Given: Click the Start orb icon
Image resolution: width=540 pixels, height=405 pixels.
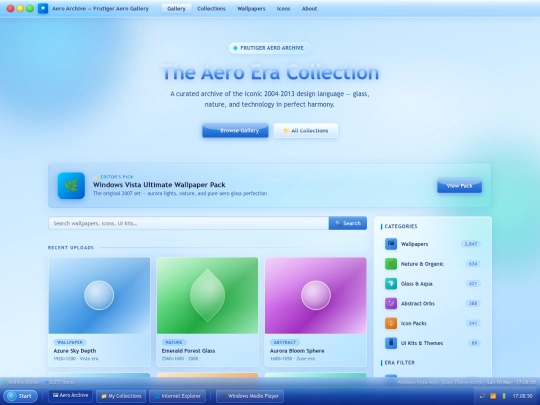Looking at the screenshot, I should point(12,396).
